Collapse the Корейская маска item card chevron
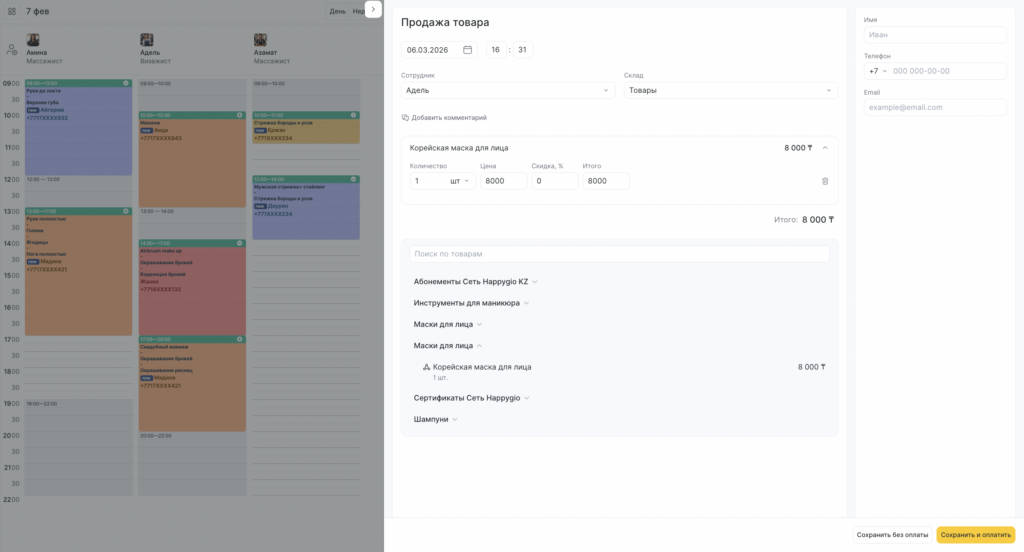This screenshot has width=1024, height=552. point(825,148)
